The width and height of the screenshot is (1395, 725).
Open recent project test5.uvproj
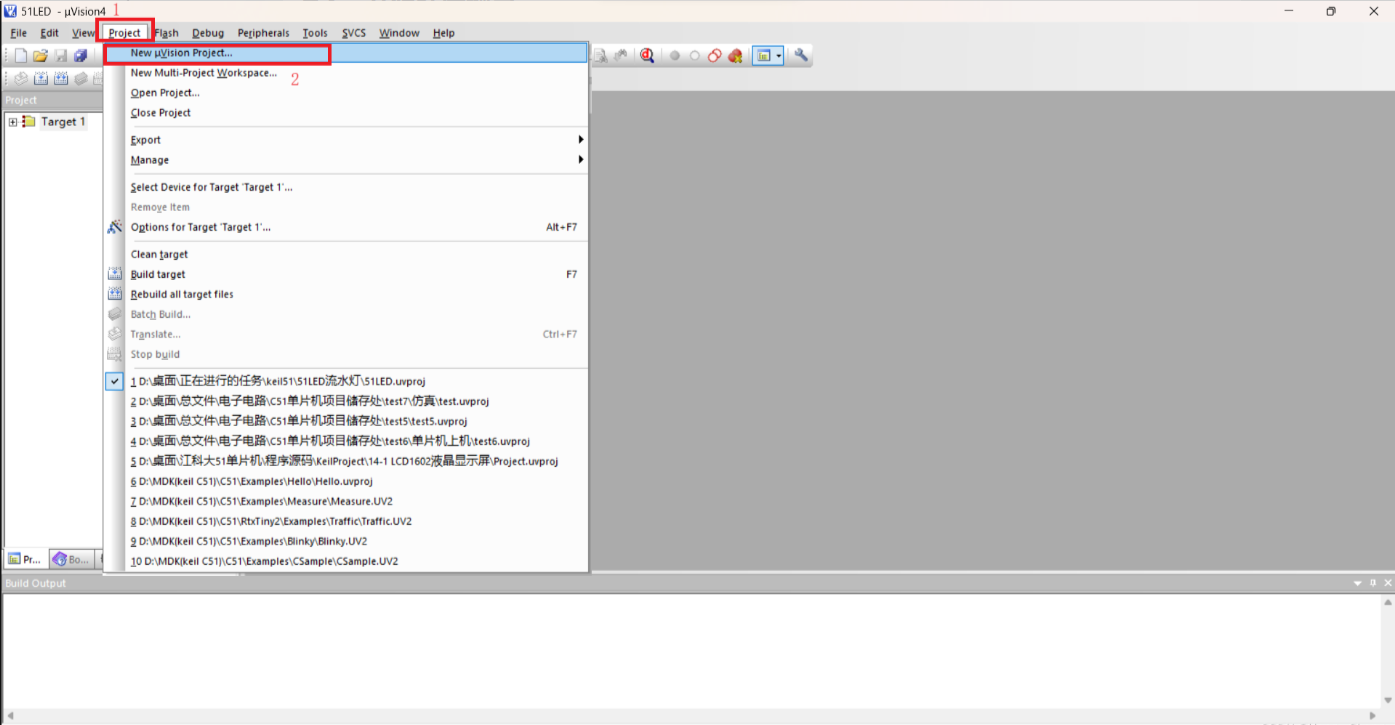pos(346,421)
